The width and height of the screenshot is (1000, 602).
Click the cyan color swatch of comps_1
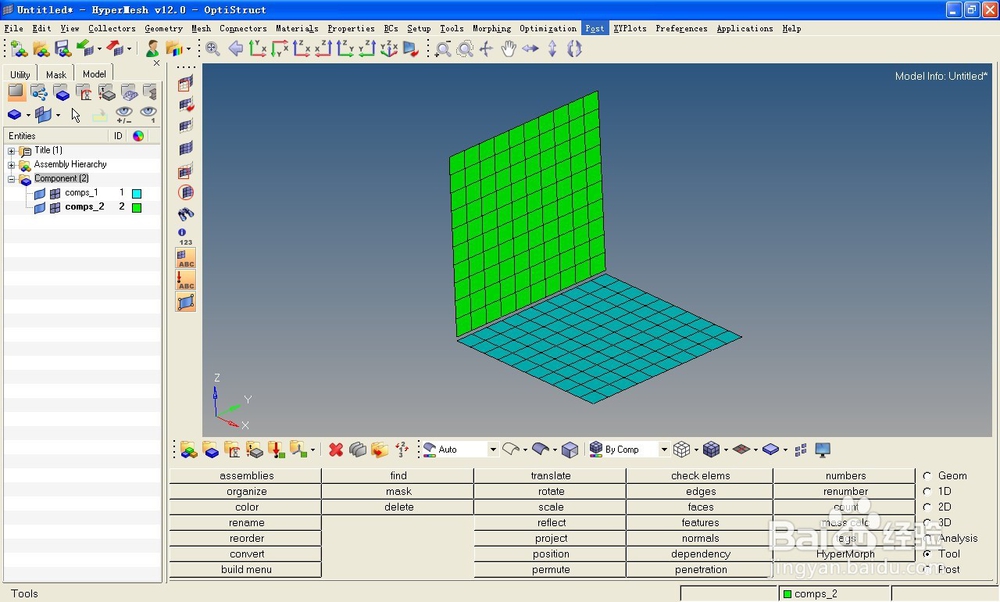click(136, 193)
